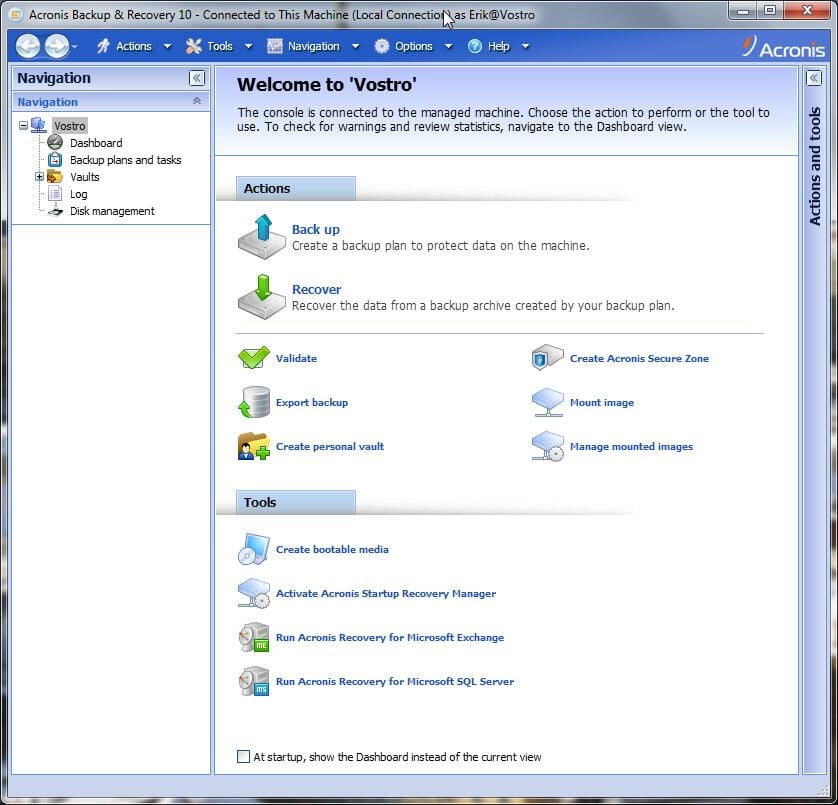Open the Navigation menu in toolbar

pyautogui.click(x=313, y=47)
